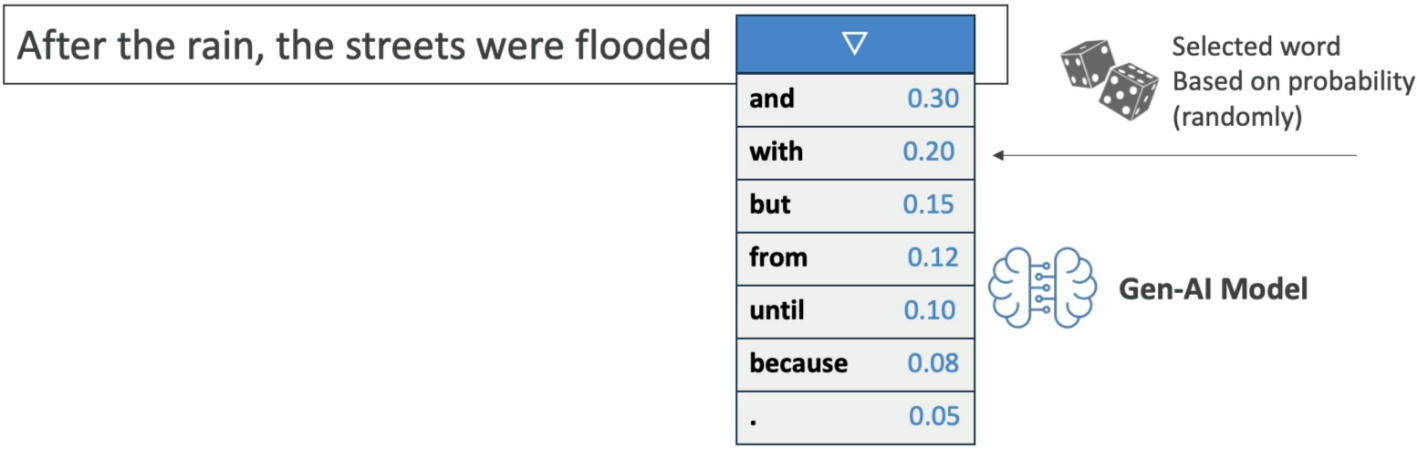The height and width of the screenshot is (450, 1417).
Task: Click the sentence text input box
Action: (x=504, y=46)
